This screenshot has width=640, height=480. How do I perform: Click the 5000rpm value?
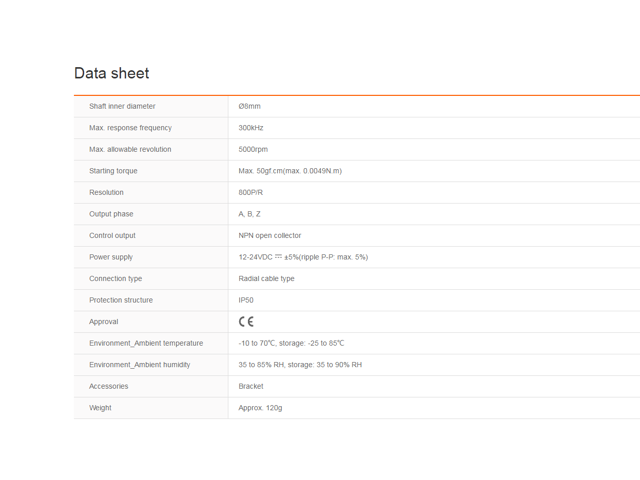(253, 149)
